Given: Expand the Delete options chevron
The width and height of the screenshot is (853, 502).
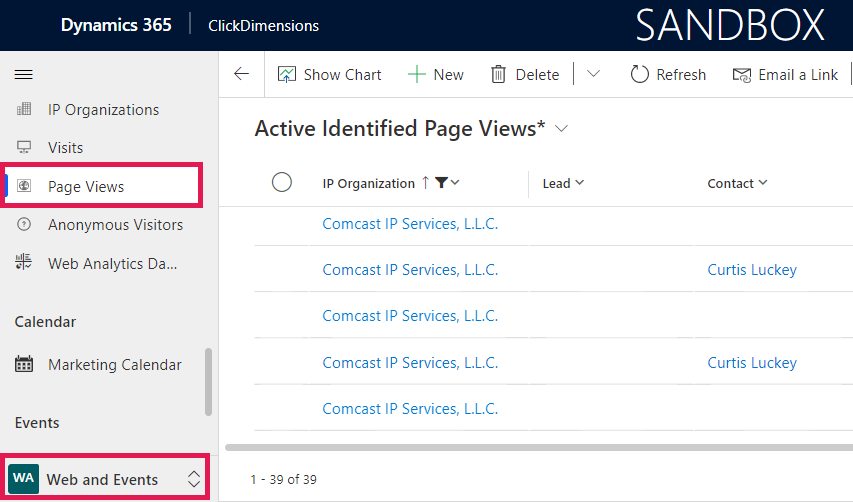Looking at the screenshot, I should pos(594,73).
